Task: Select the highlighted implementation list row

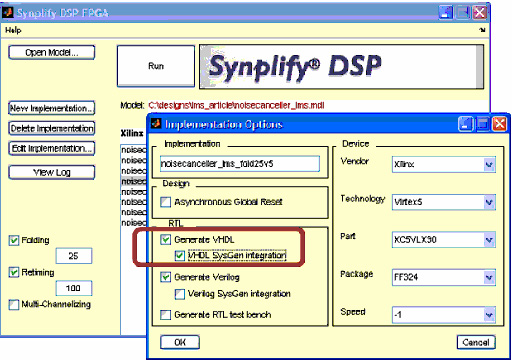Action: click(134, 181)
